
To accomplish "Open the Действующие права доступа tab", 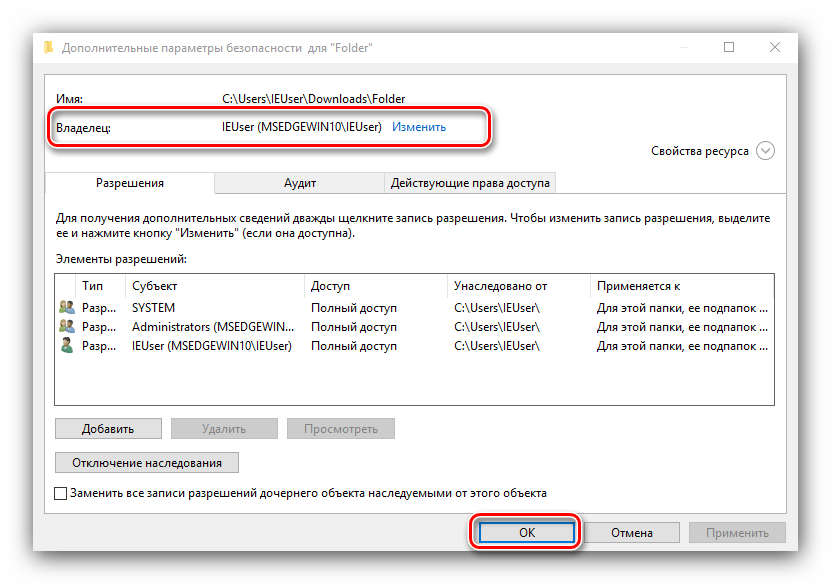I will click(470, 183).
